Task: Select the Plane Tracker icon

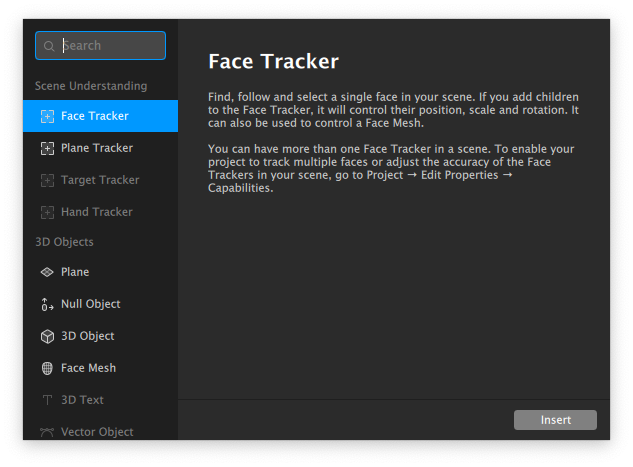Action: tap(47, 148)
